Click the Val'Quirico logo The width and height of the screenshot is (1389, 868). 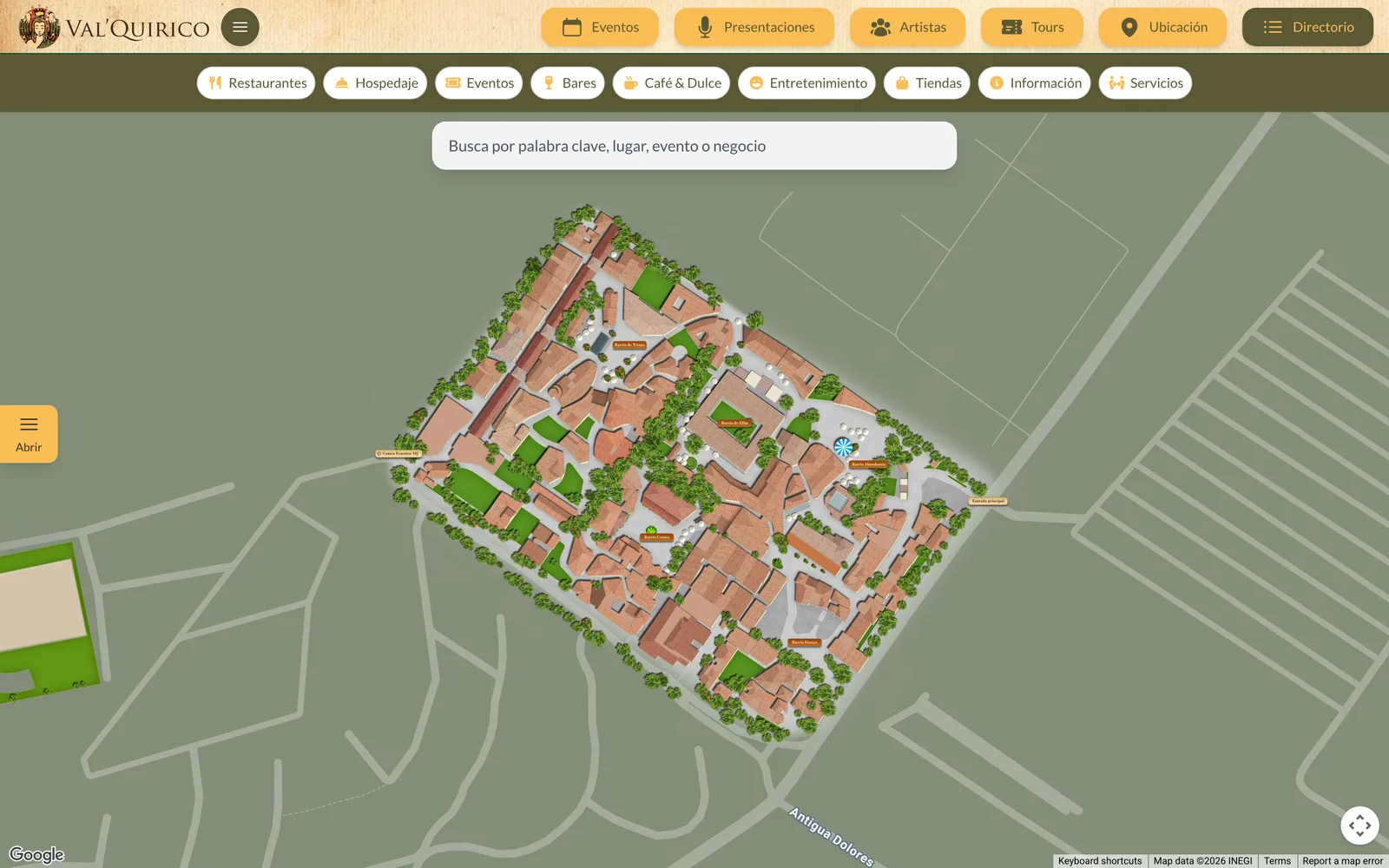click(x=115, y=27)
